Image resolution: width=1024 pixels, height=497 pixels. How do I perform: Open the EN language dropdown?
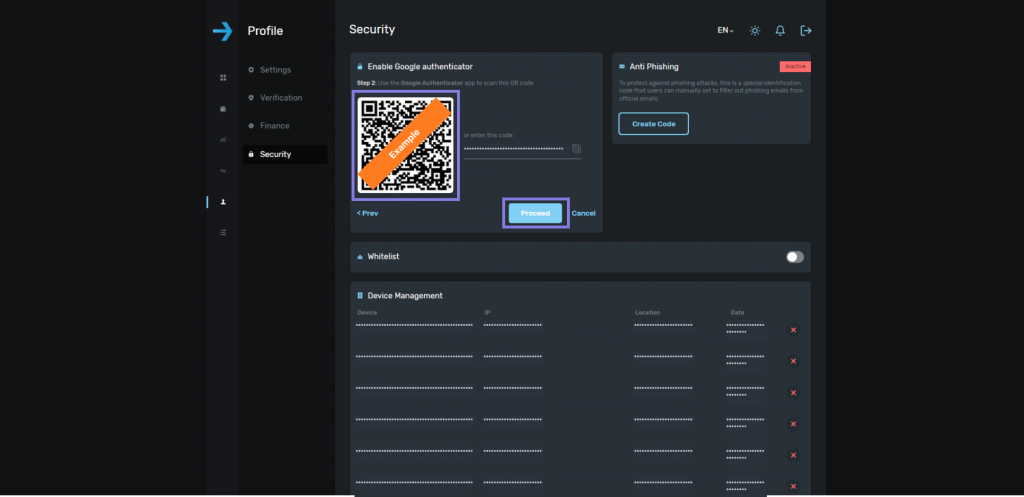pyautogui.click(x=725, y=31)
